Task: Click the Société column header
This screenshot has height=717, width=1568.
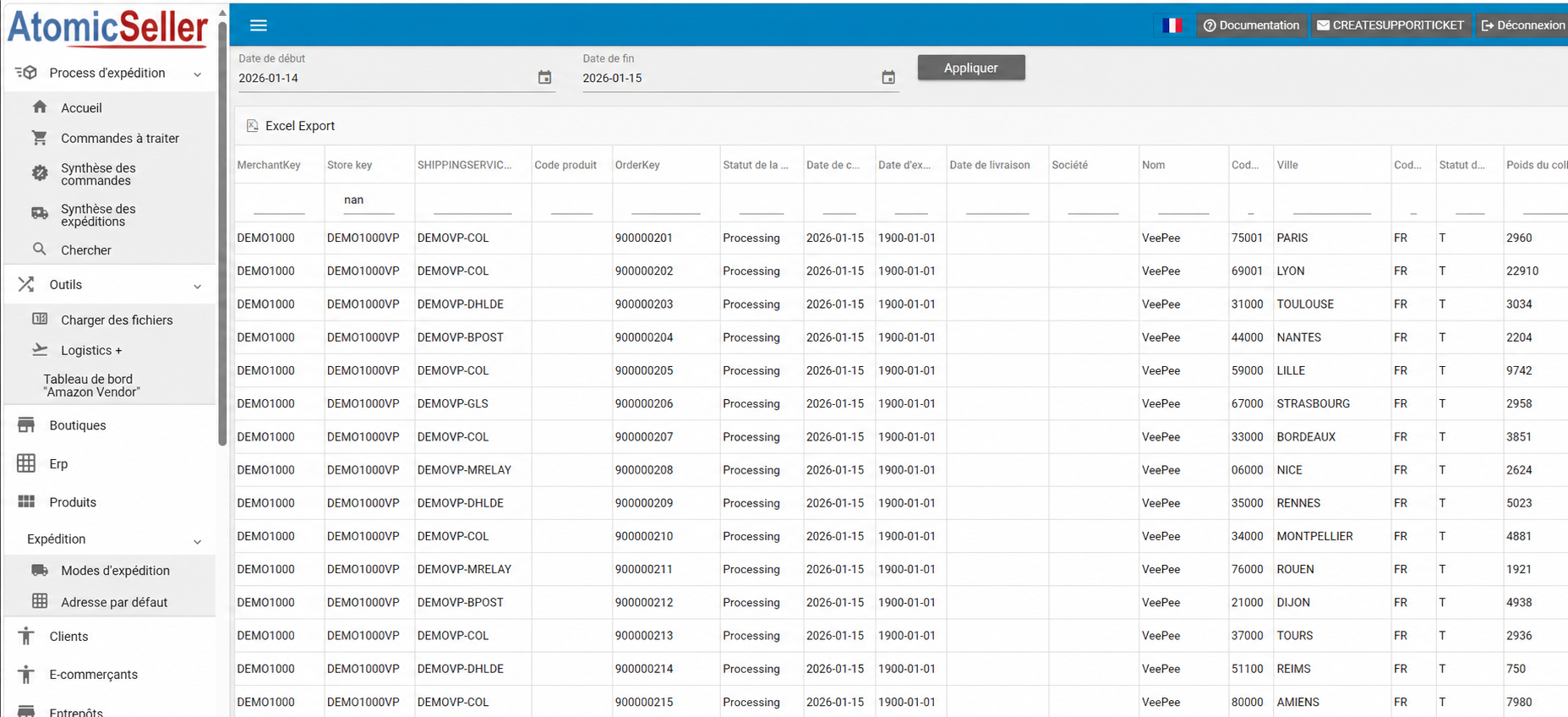Action: tap(1069, 165)
